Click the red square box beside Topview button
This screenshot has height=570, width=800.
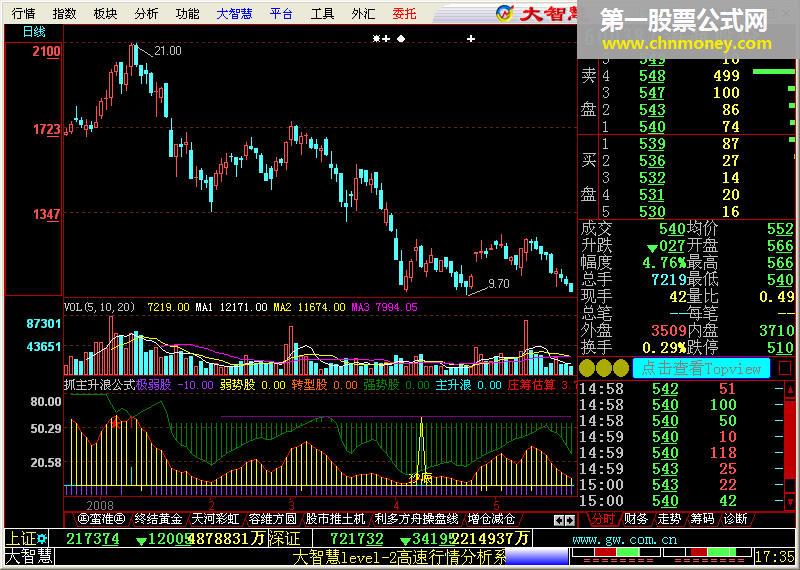point(786,368)
